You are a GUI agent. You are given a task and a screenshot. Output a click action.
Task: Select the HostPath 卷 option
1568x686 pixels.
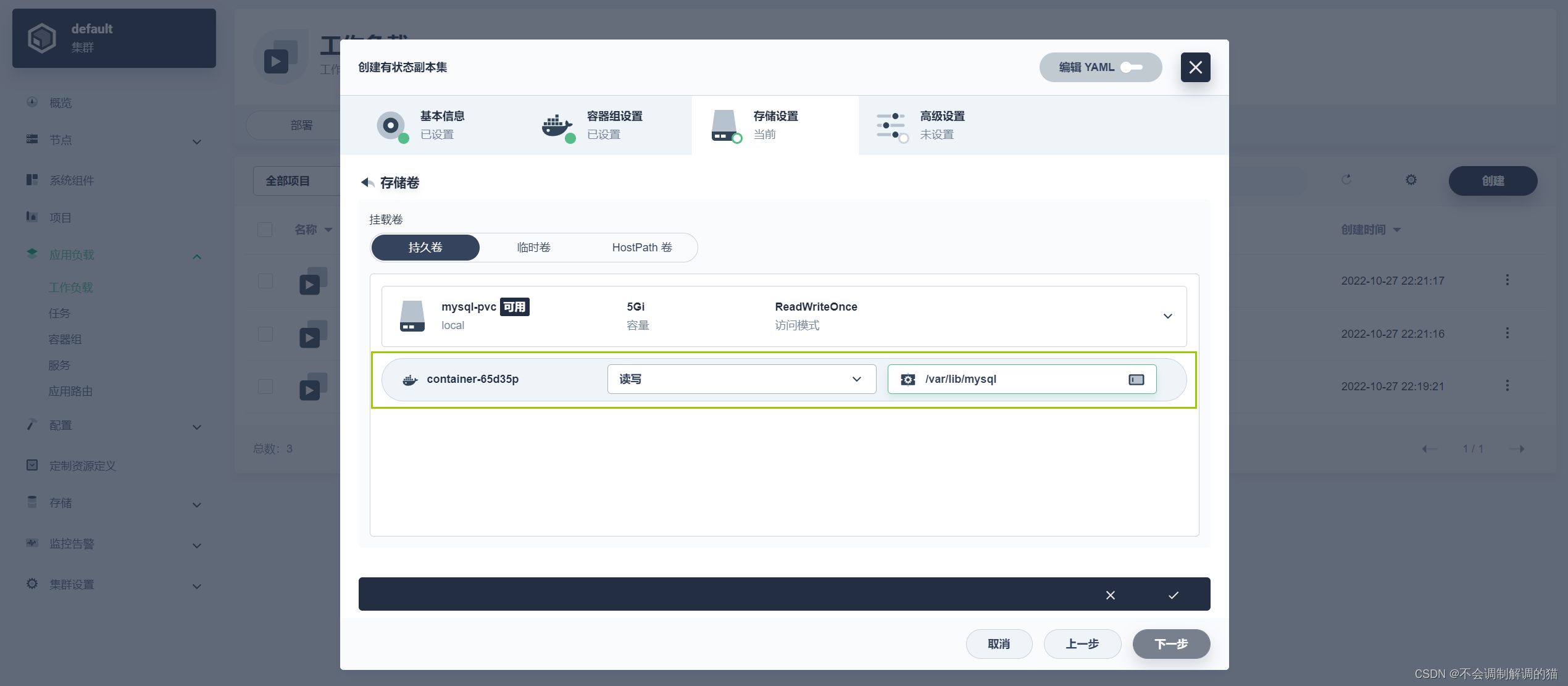coord(641,248)
